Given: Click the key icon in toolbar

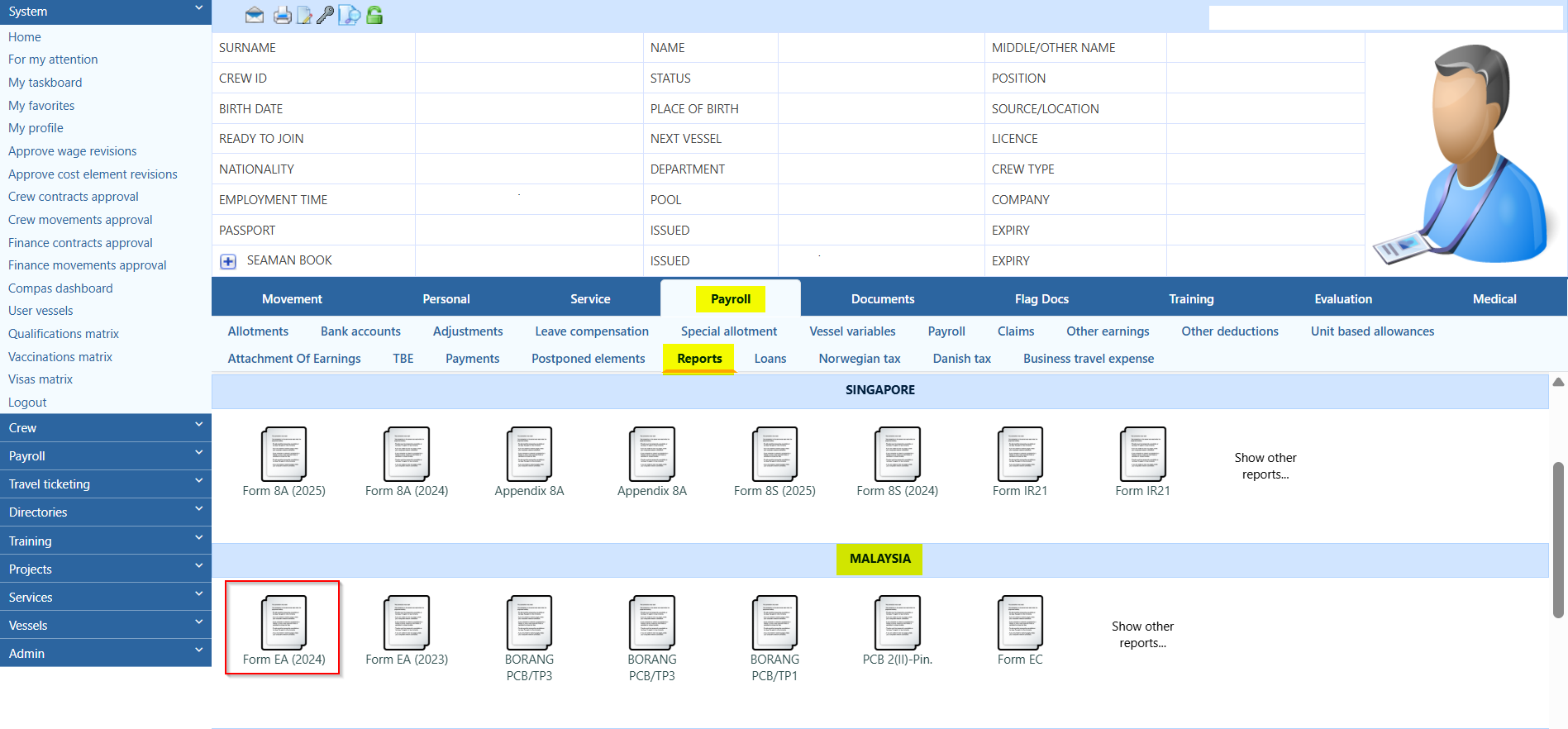Looking at the screenshot, I should coord(325,15).
